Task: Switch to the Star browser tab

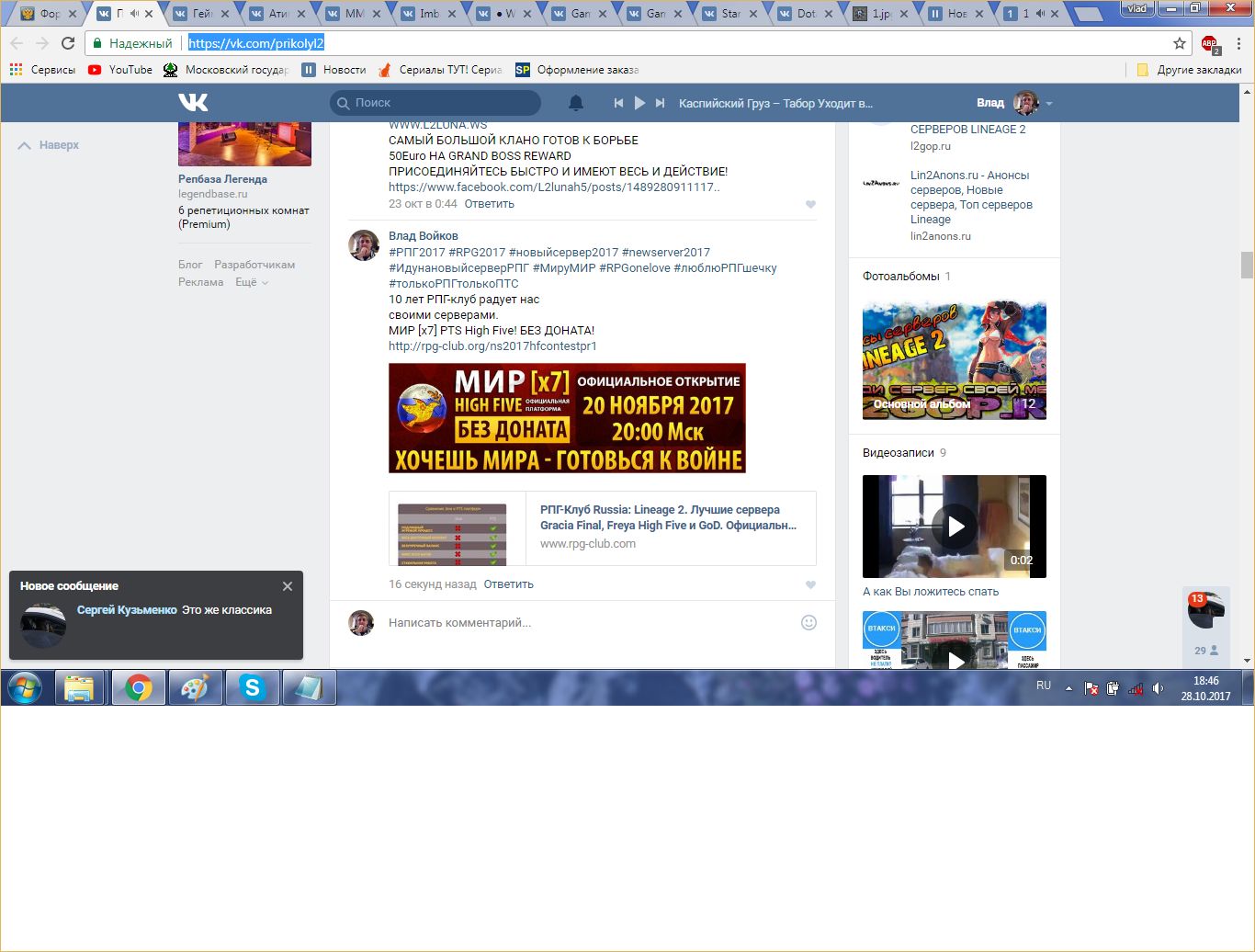Action: 732,14
